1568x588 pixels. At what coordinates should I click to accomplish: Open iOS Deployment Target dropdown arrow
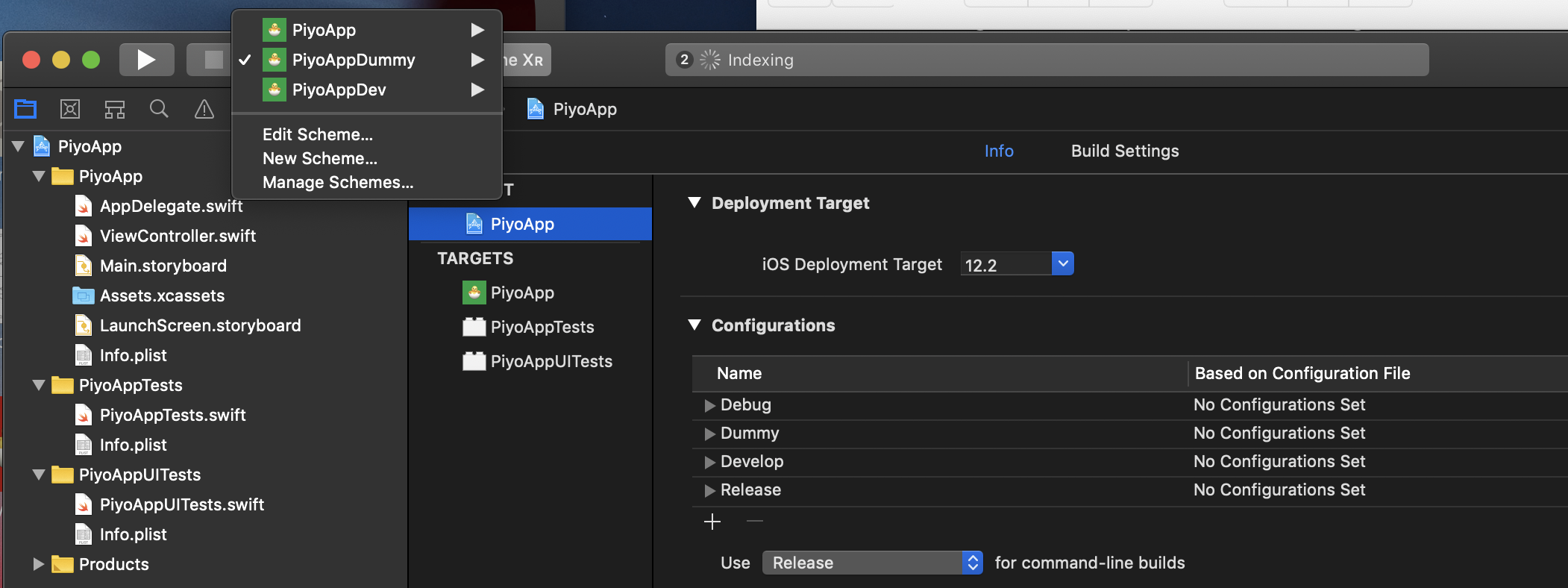point(1063,263)
